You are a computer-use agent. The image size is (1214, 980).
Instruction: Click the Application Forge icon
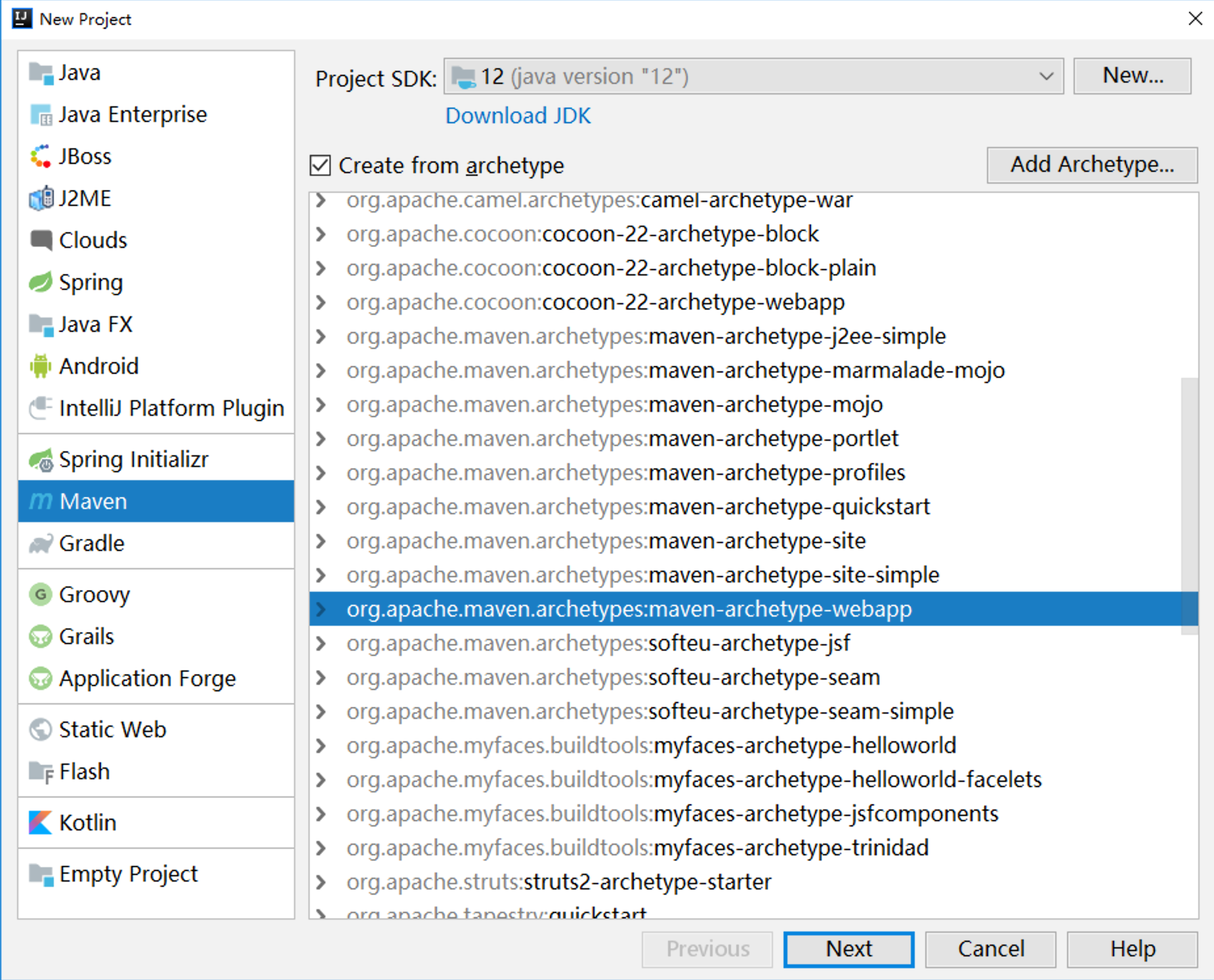[41, 678]
